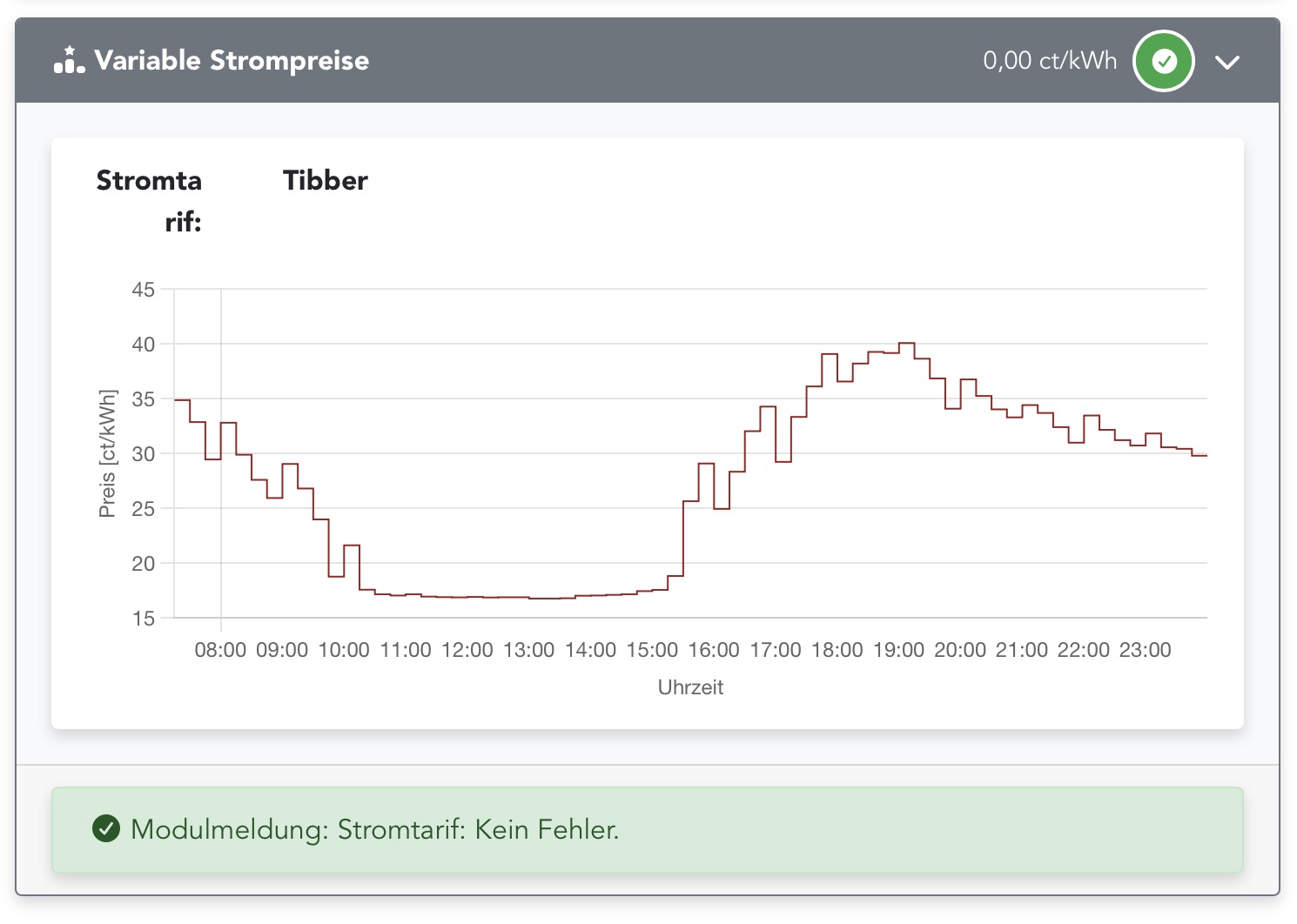Click the Modulmeldung success banner to dismiss it
The width and height of the screenshot is (1297, 924).
(x=648, y=829)
